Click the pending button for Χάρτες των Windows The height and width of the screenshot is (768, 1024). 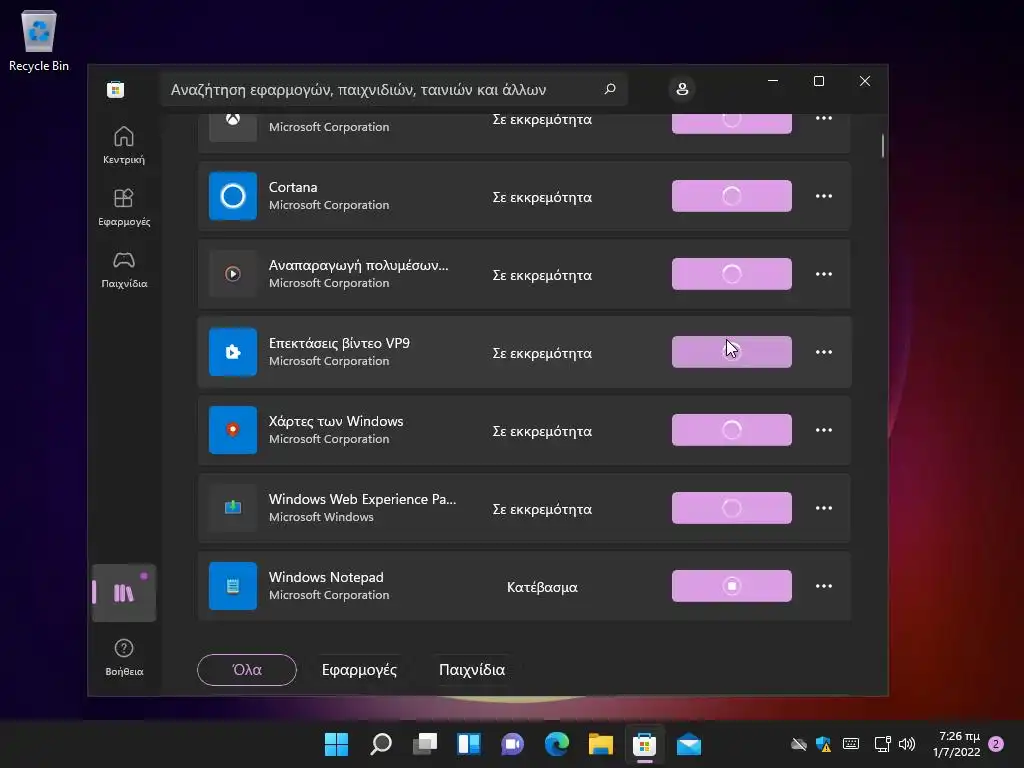[x=731, y=430]
